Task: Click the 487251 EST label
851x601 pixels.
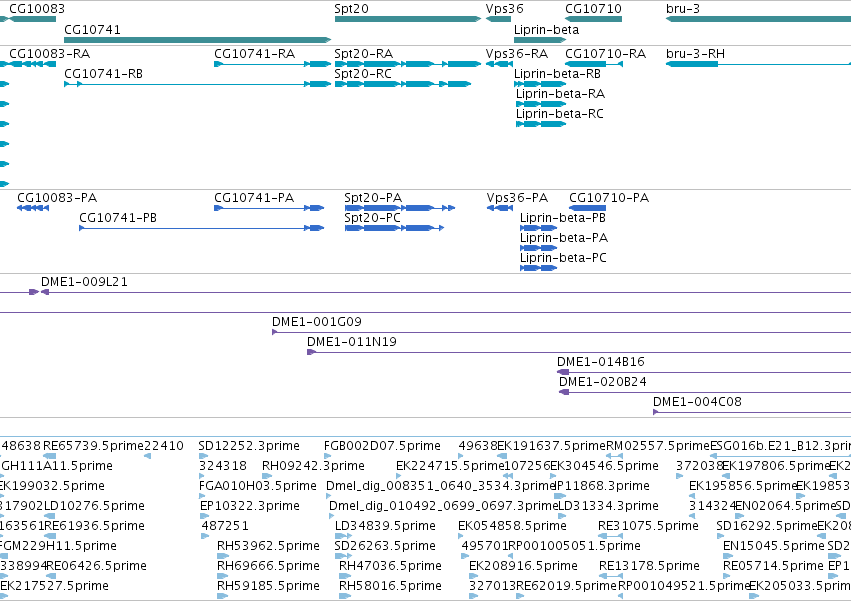Action: tap(225, 527)
